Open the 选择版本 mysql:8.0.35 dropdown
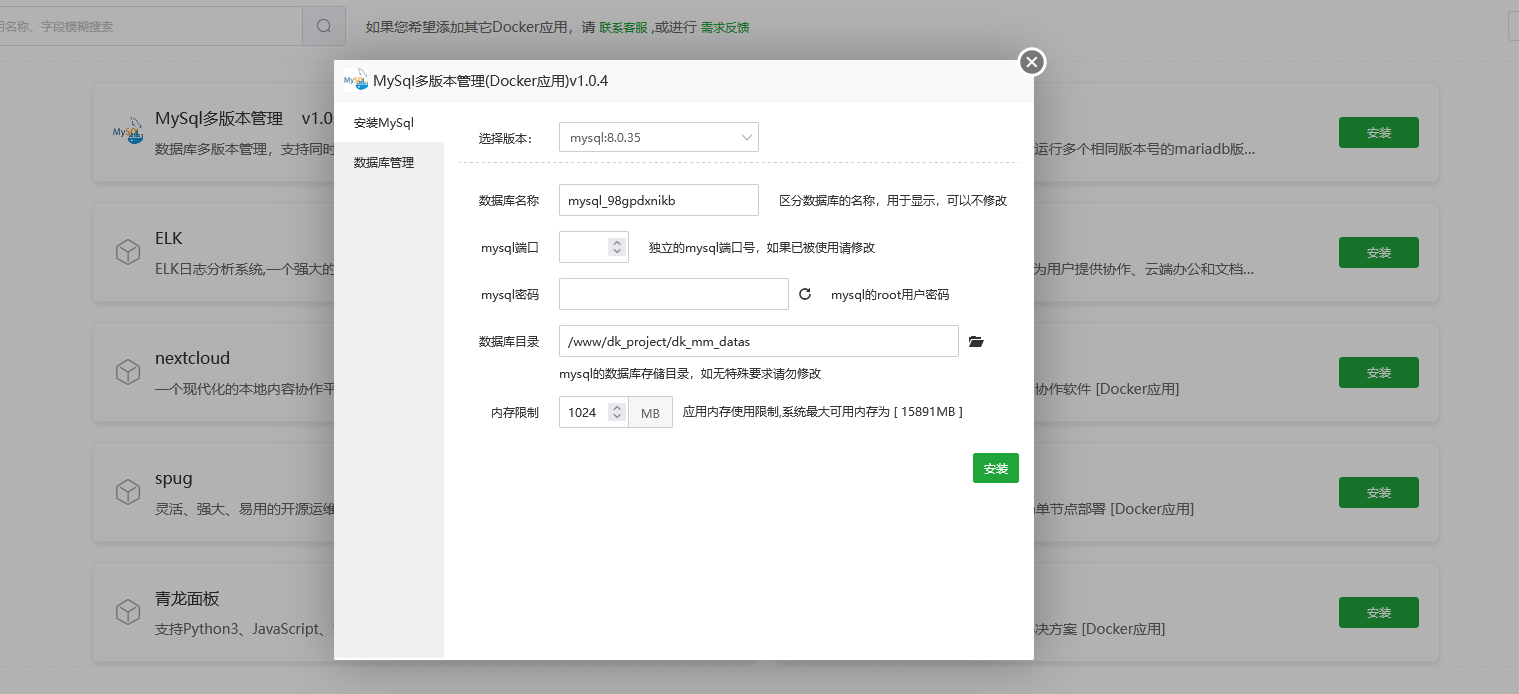This screenshot has width=1519, height=694. (x=659, y=137)
